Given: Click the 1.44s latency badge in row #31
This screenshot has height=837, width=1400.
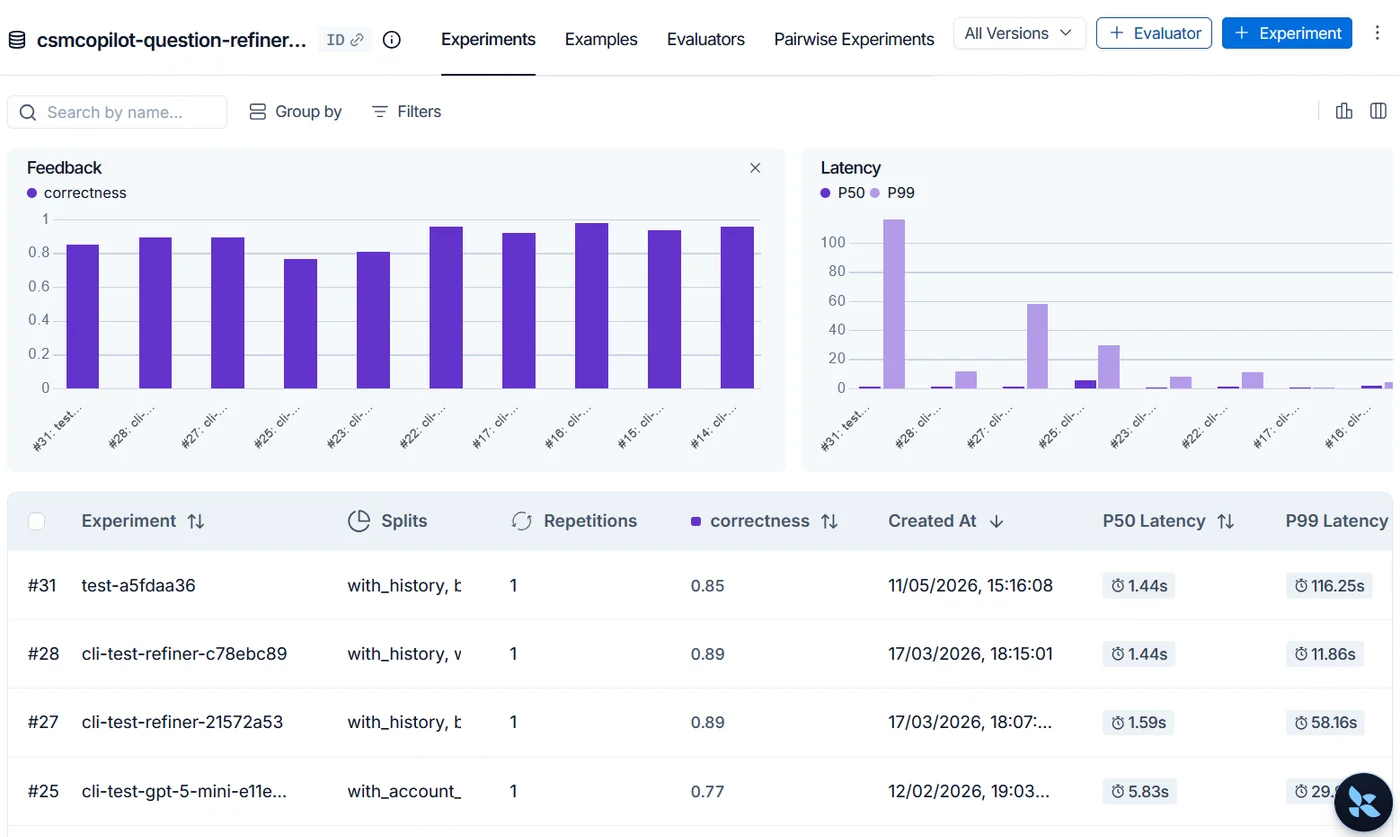Looking at the screenshot, I should click(1139, 586).
